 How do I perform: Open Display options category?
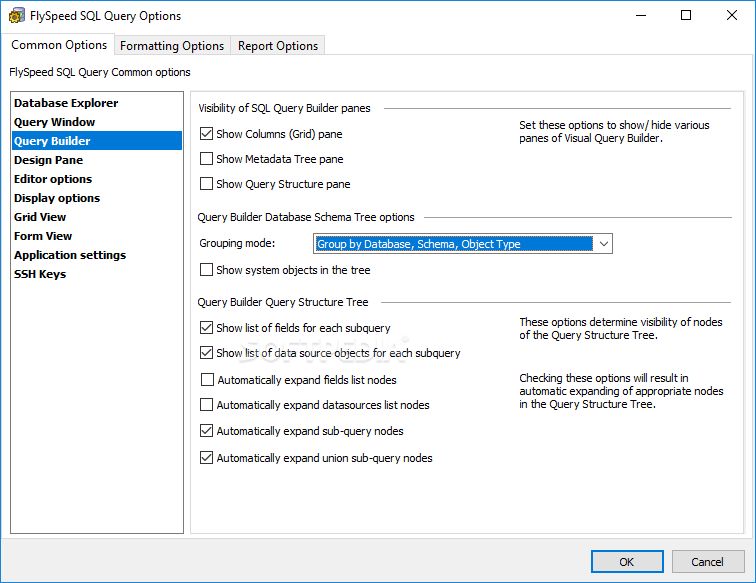[x=96, y=198]
